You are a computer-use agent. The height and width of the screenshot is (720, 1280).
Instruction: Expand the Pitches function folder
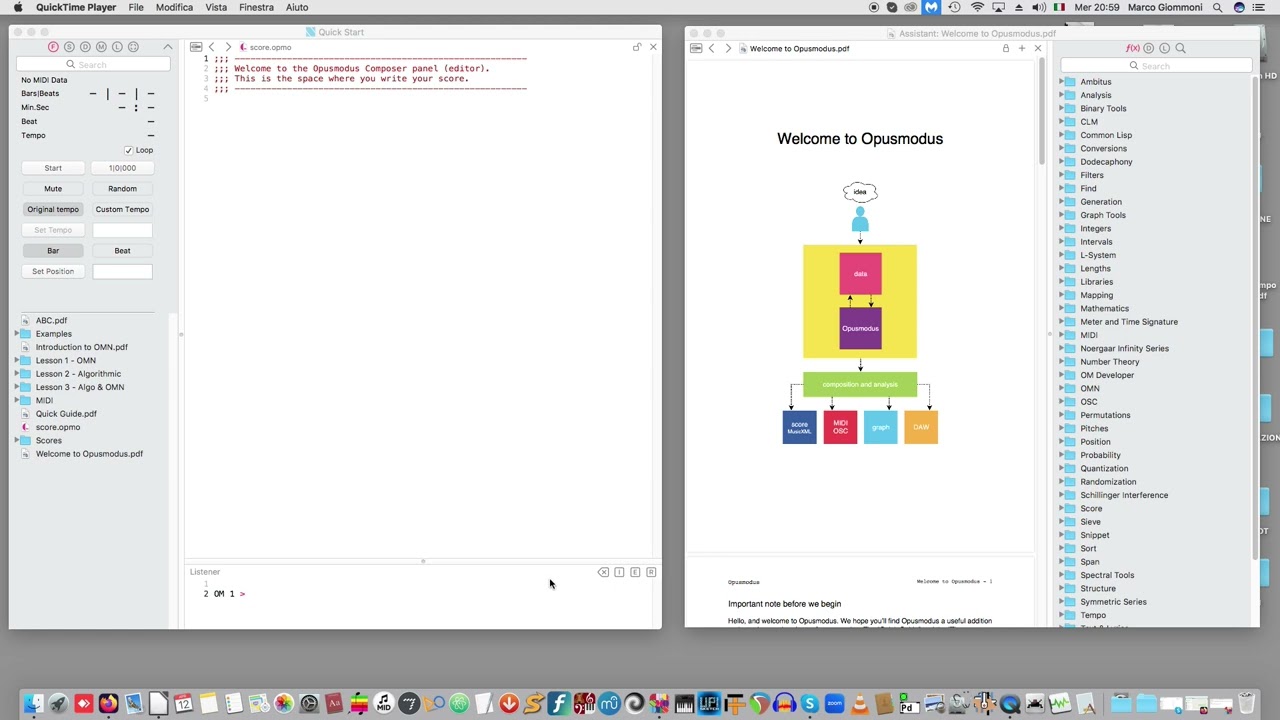point(1061,428)
